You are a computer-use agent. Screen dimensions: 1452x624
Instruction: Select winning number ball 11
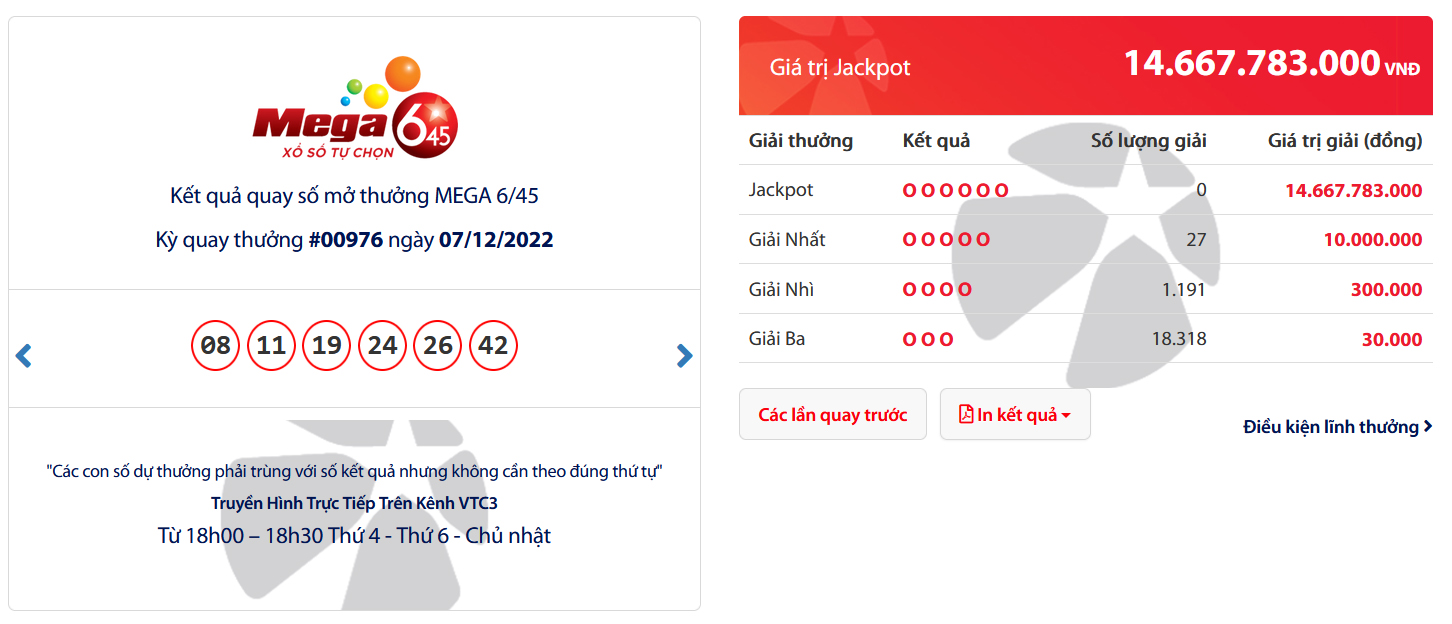coord(272,346)
